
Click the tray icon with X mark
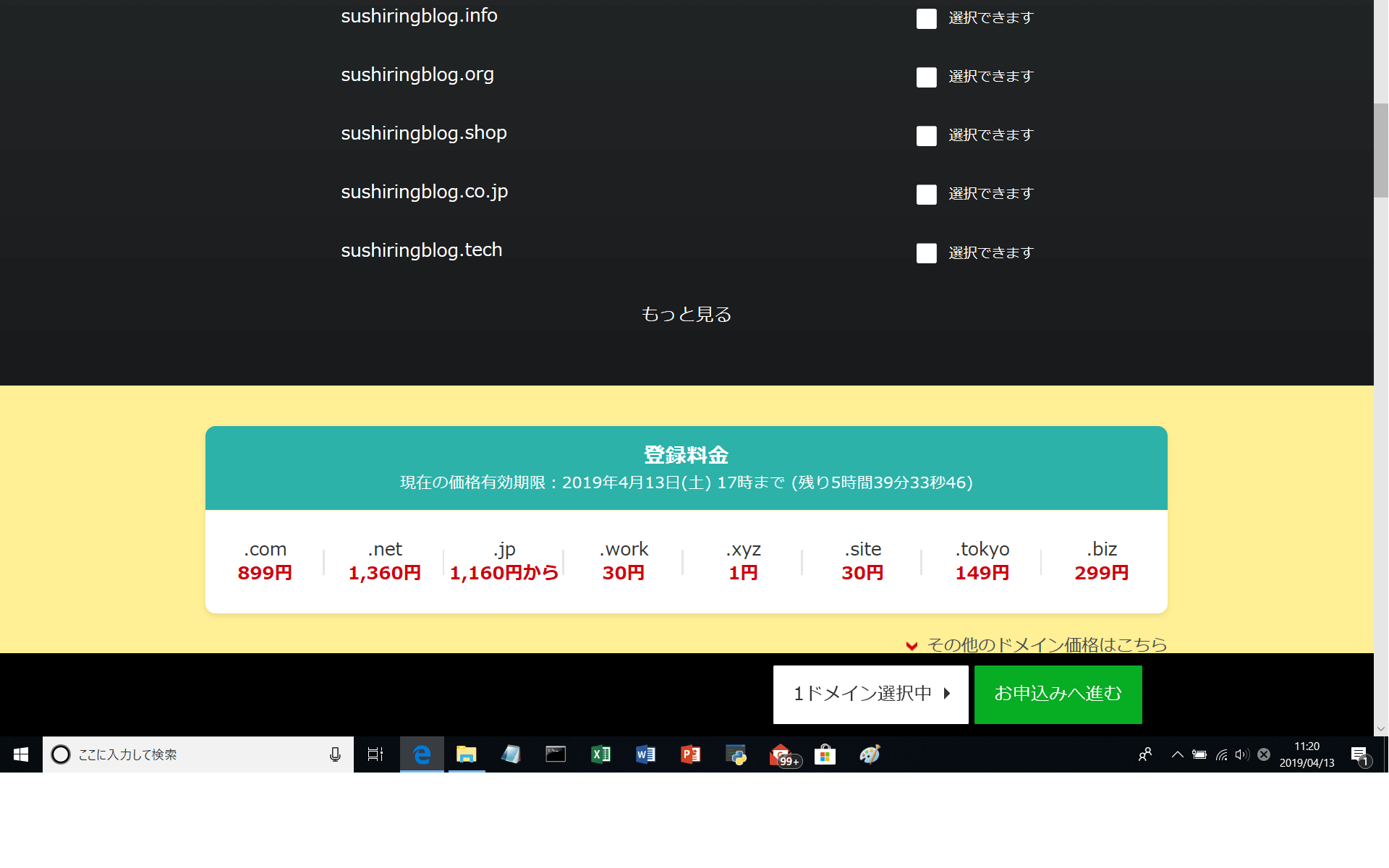click(x=1264, y=754)
